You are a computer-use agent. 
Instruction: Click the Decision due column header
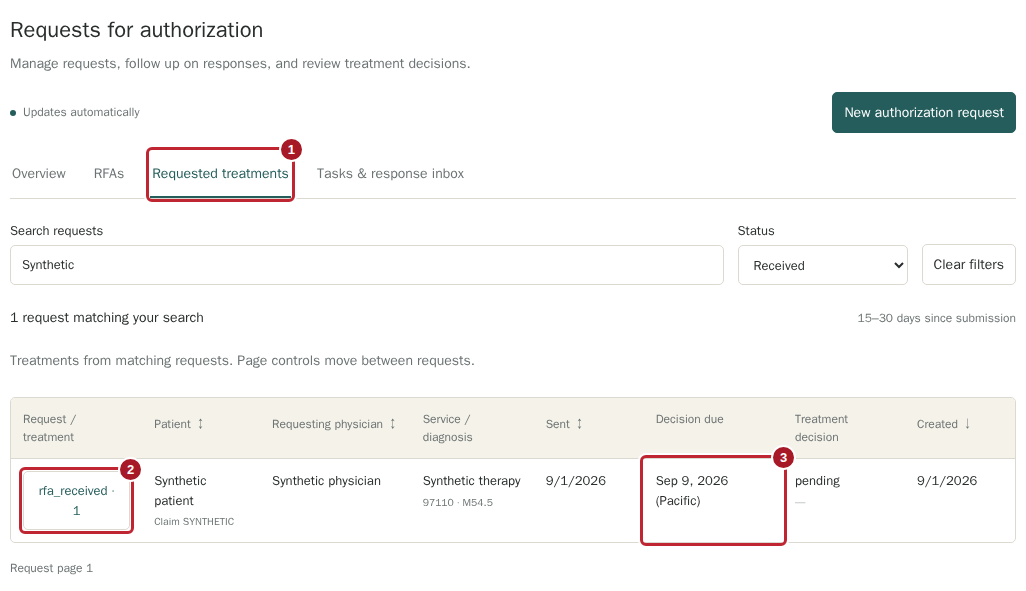690,419
